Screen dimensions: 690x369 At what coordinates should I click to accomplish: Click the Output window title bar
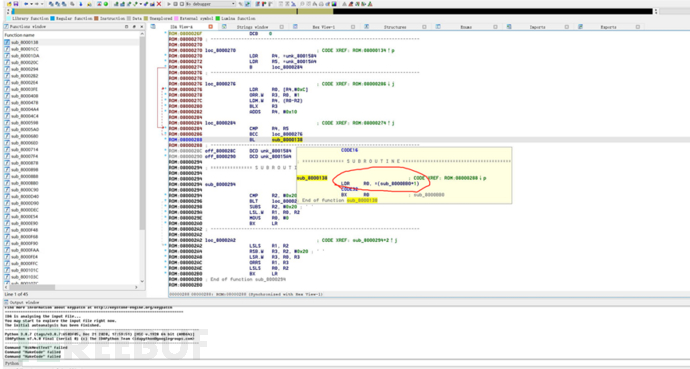coord(346,303)
